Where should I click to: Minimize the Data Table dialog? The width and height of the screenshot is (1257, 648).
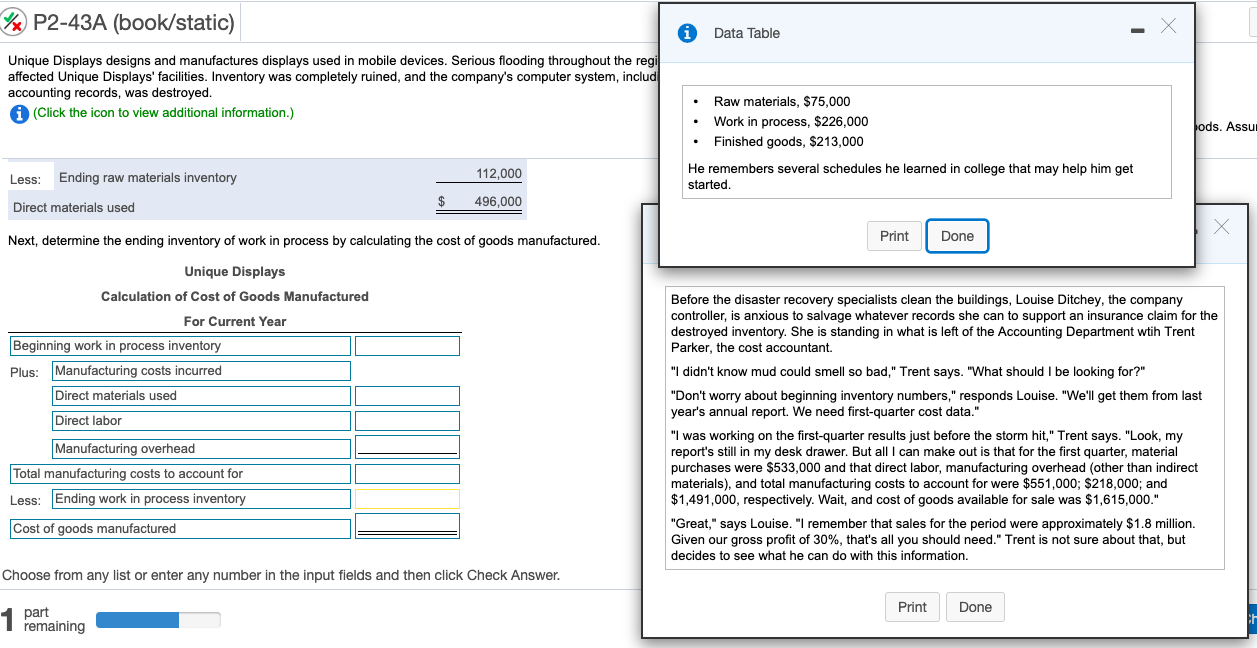[x=1138, y=29]
